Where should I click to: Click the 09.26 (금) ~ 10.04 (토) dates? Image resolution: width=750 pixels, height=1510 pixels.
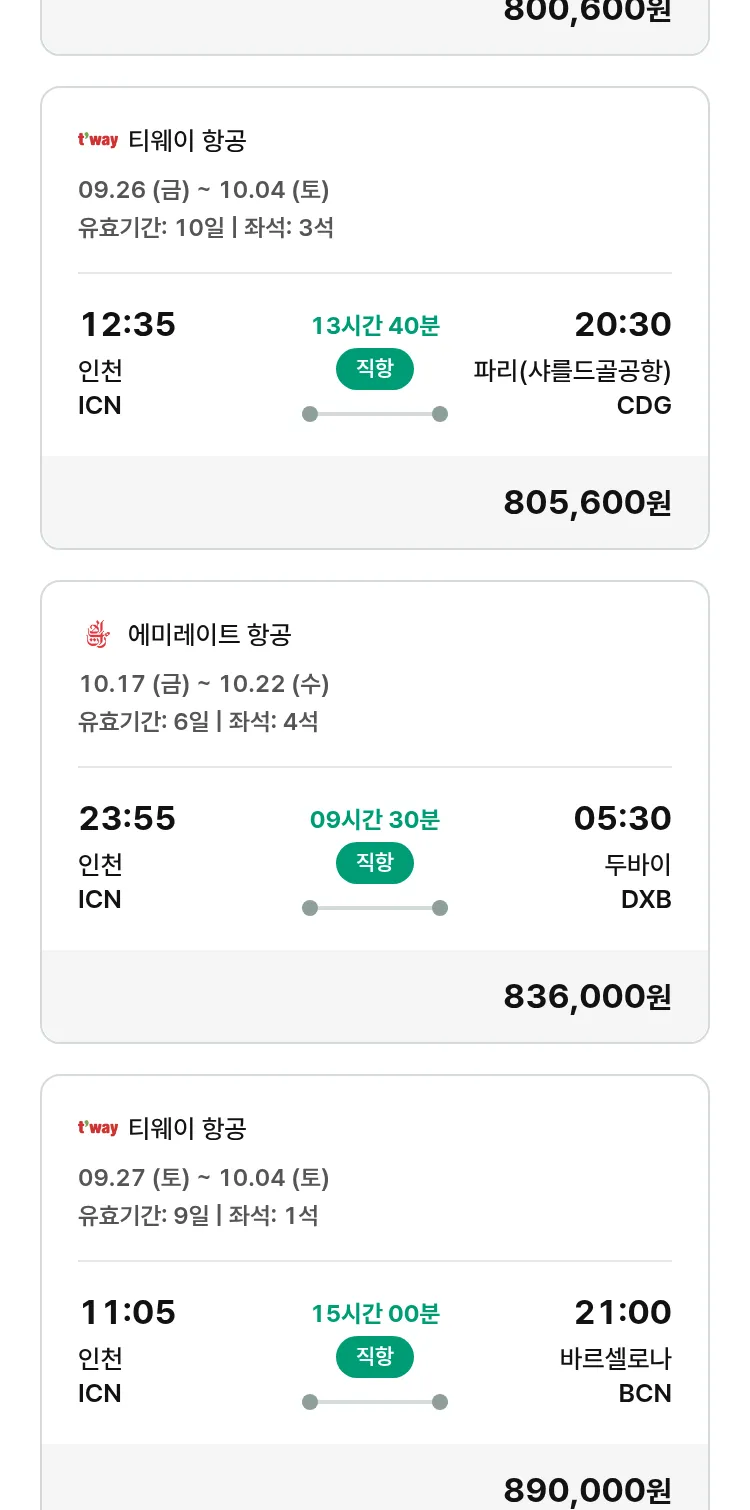tap(204, 189)
